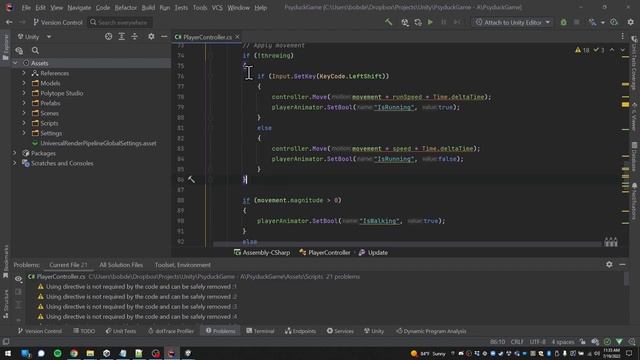Open File Explorer from the taskbar
The height and width of the screenshot is (360, 640).
[90, 353]
